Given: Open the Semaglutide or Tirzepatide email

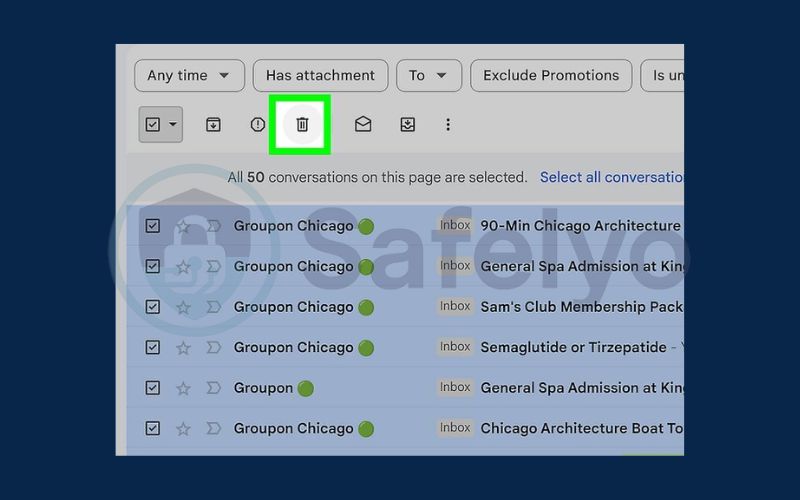Looking at the screenshot, I should coord(573,347).
